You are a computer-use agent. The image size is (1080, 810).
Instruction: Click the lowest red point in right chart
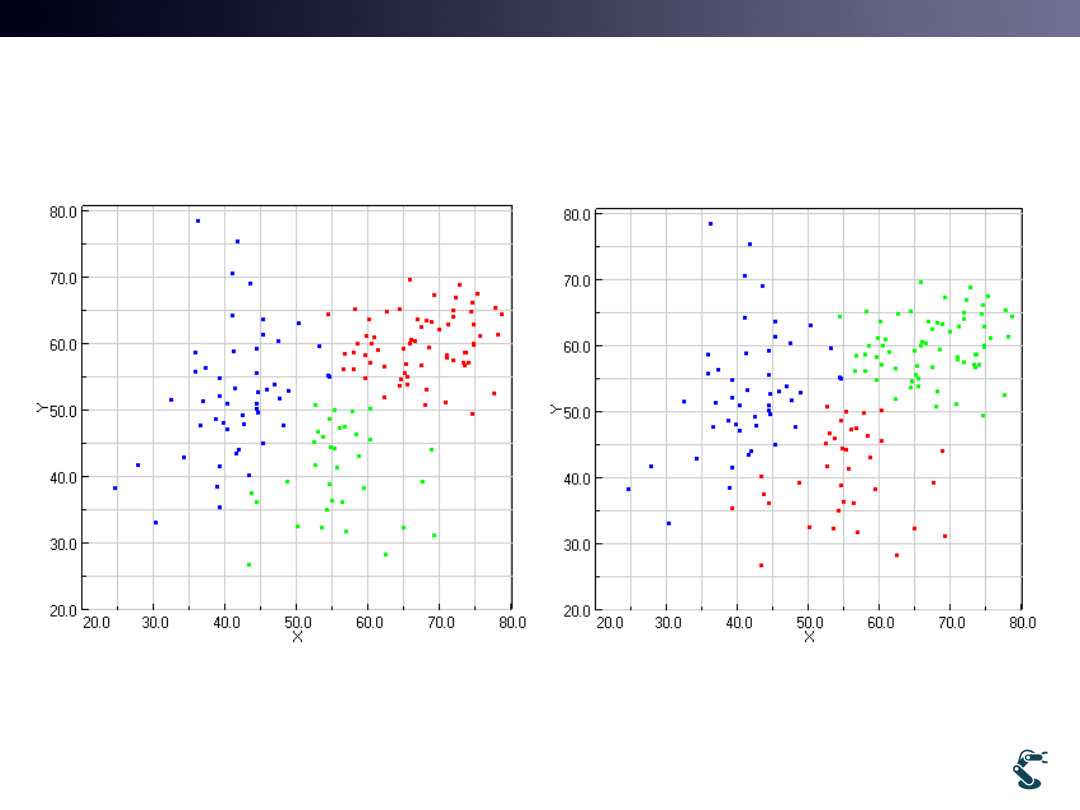point(761,566)
